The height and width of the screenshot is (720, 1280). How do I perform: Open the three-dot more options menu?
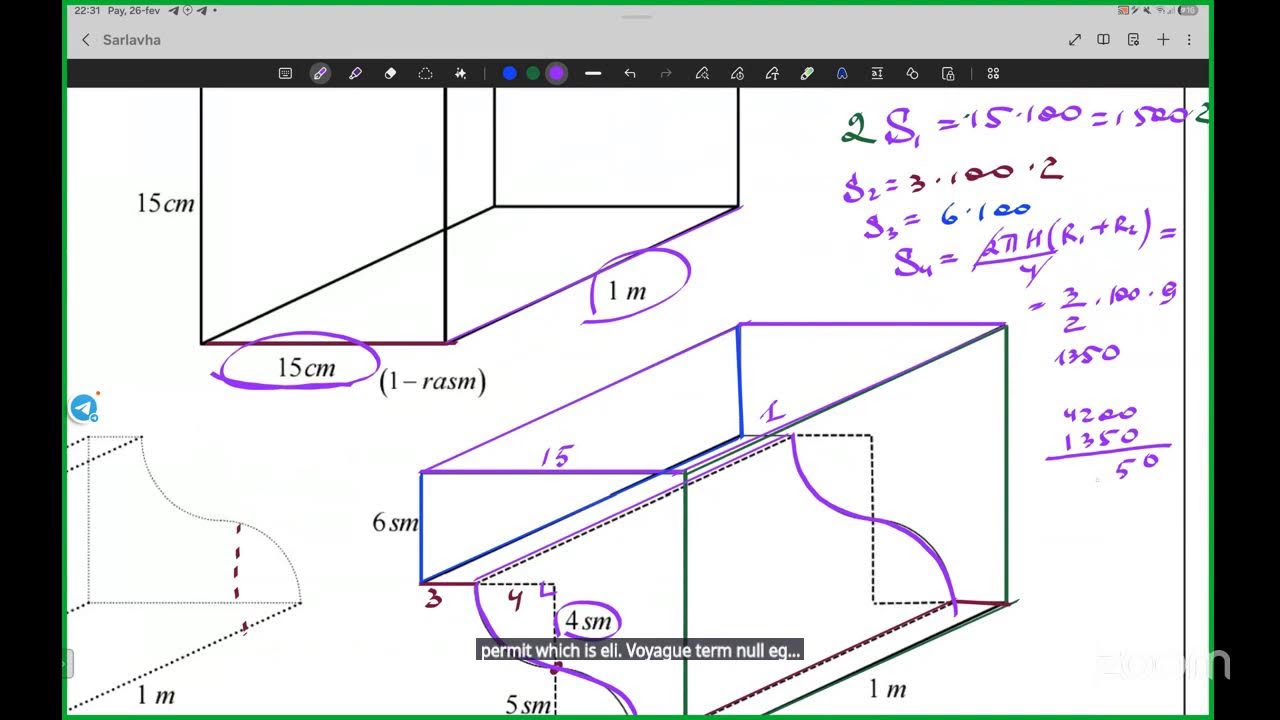(1189, 40)
